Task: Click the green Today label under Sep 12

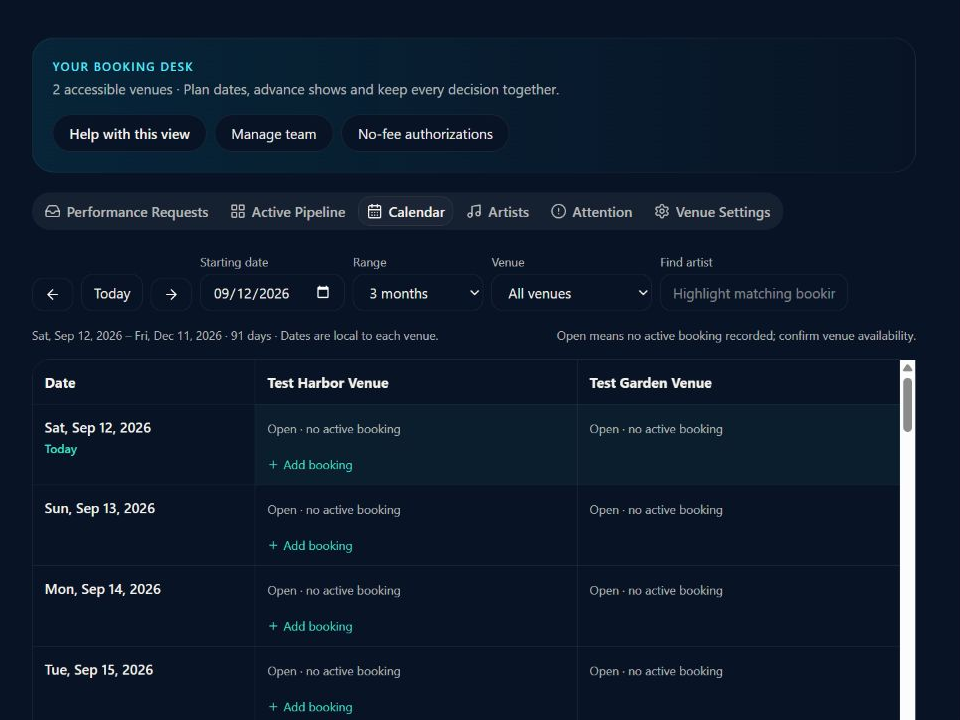Action: point(61,449)
